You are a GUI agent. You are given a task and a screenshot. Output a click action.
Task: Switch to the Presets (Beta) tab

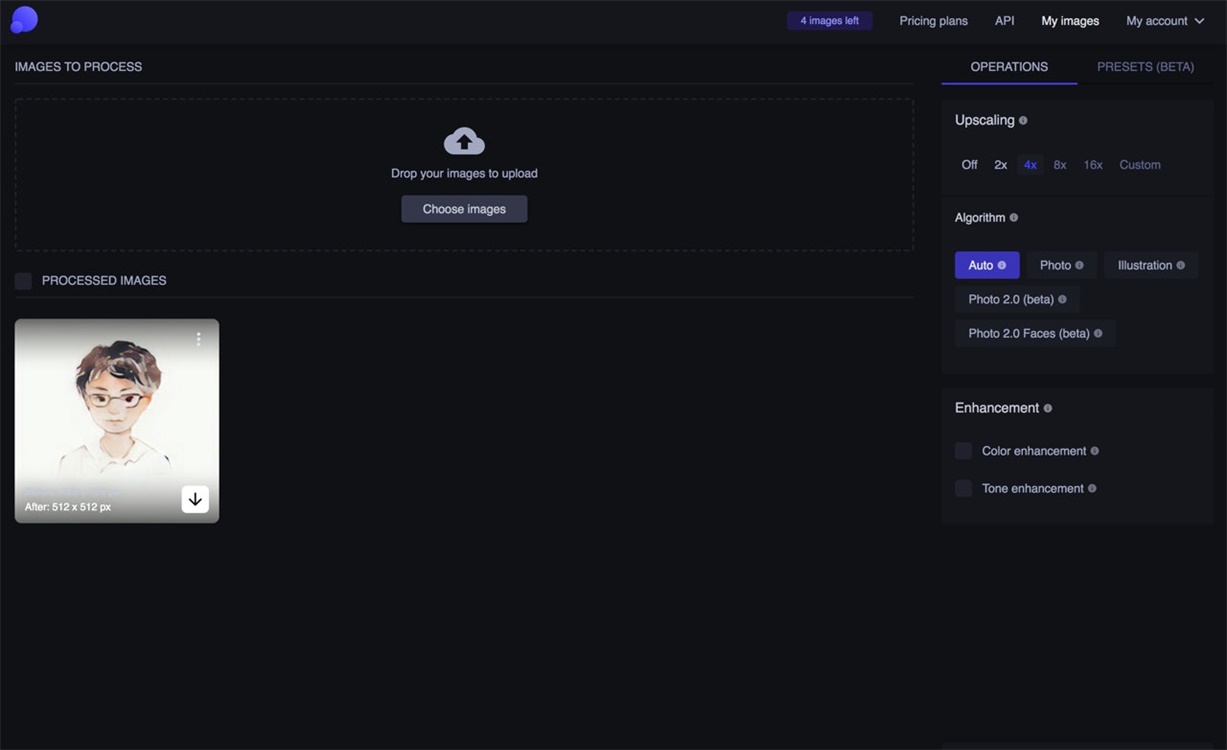point(1146,67)
